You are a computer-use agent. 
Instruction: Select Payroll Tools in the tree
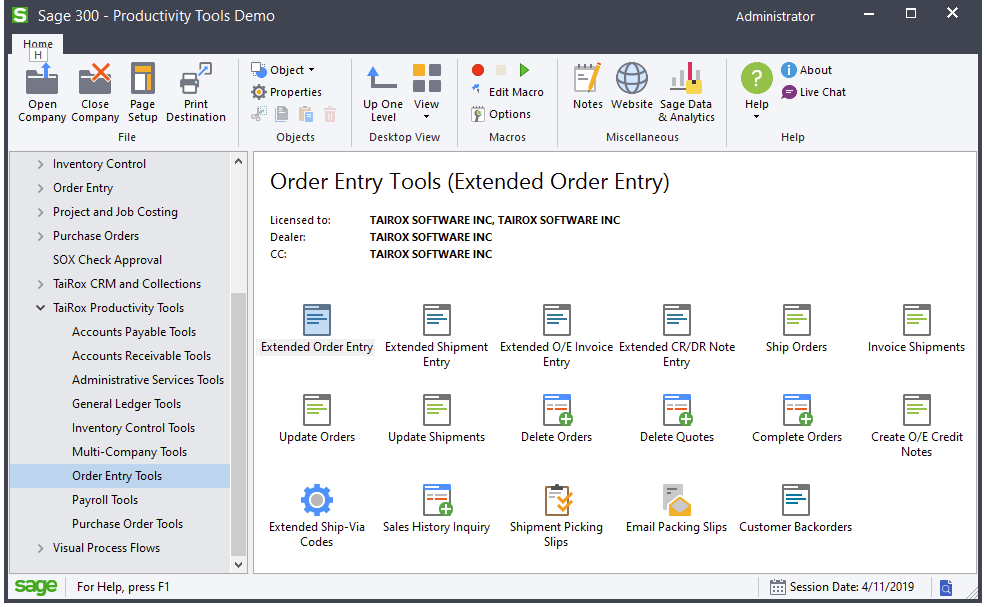pos(105,500)
